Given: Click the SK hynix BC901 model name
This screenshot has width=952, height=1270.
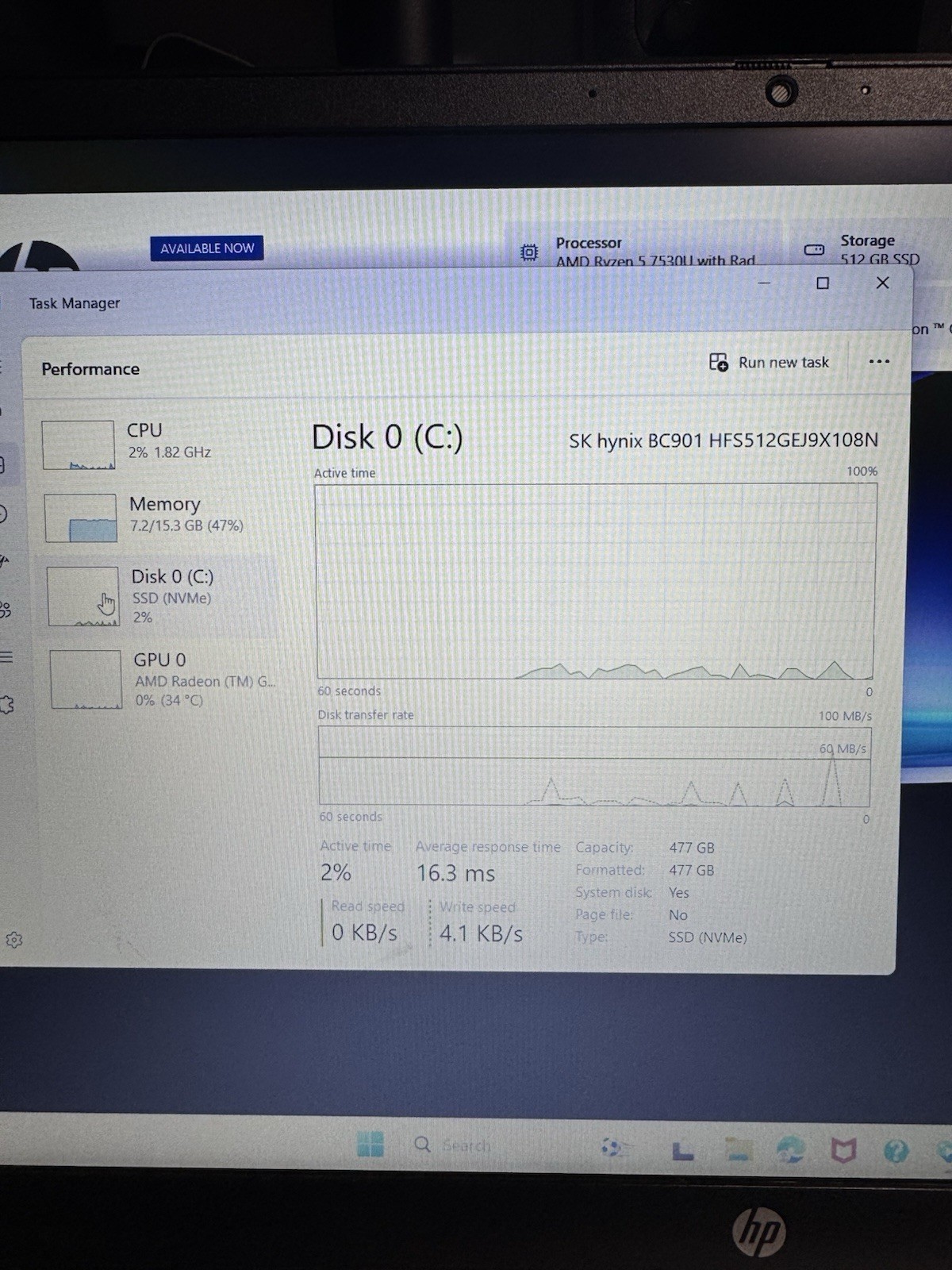Looking at the screenshot, I should [724, 440].
